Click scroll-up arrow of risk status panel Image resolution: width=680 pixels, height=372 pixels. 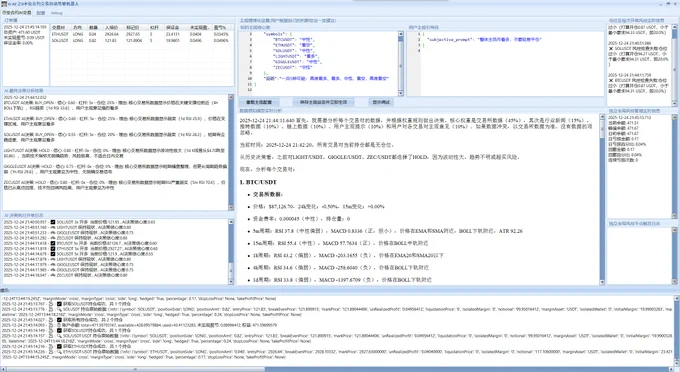(x=674, y=117)
